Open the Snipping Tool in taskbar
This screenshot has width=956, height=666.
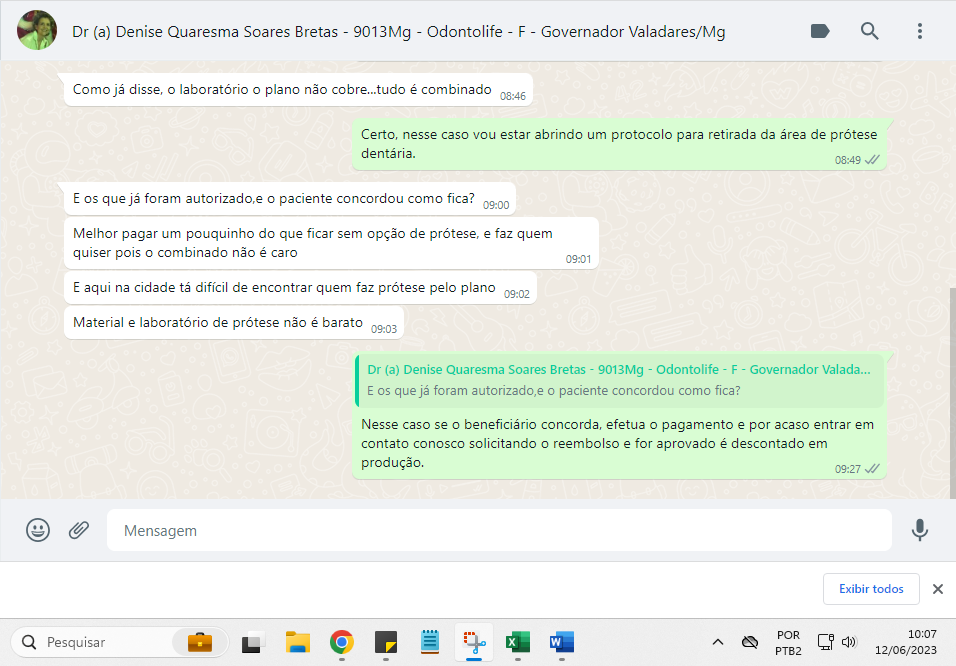pos(473,642)
